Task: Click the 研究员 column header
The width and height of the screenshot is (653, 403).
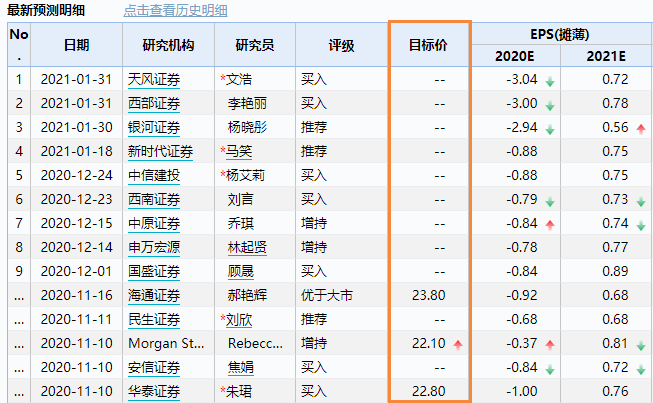Action: [255, 45]
